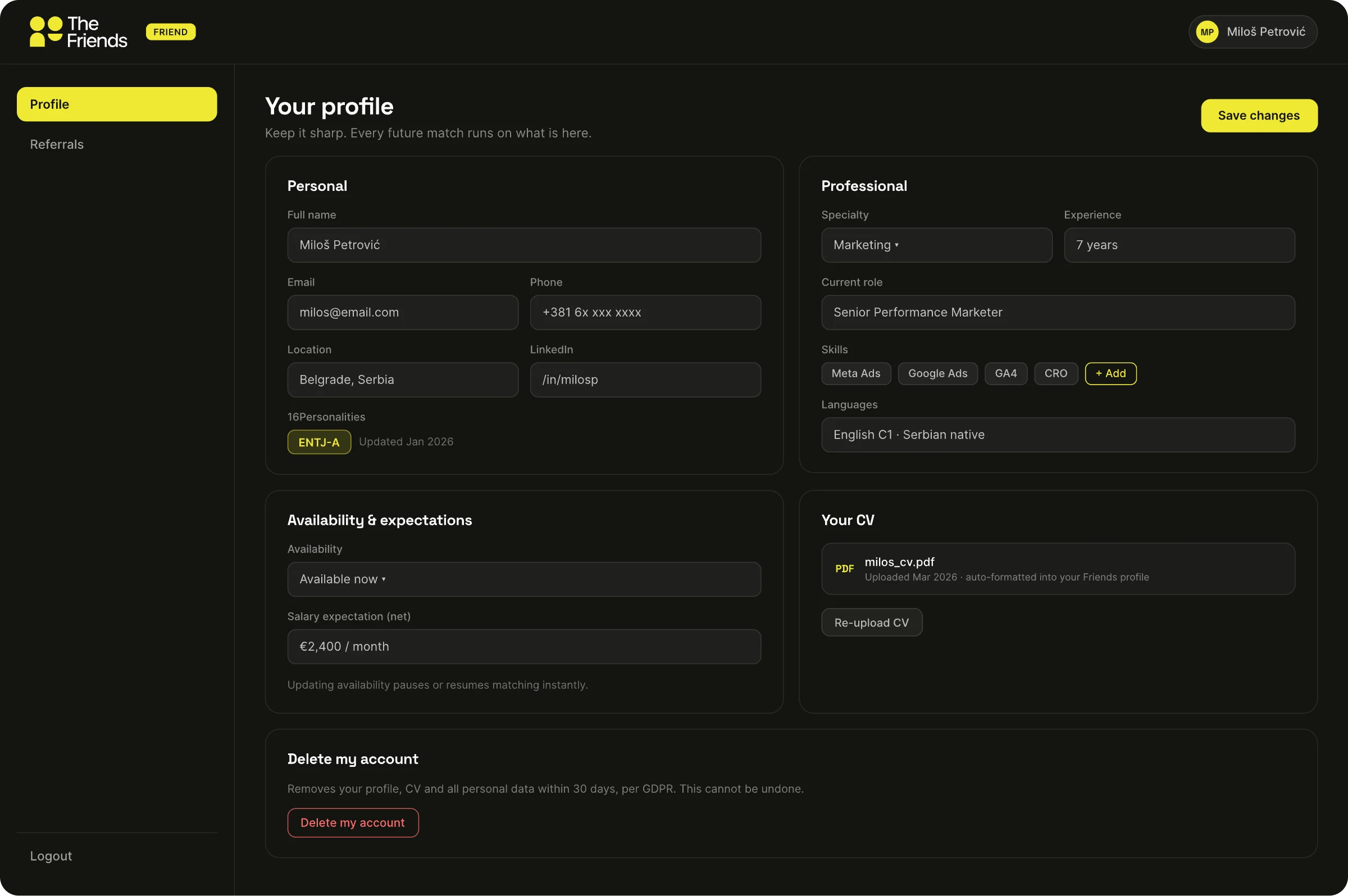Click the FRIEND badge in header

170,32
